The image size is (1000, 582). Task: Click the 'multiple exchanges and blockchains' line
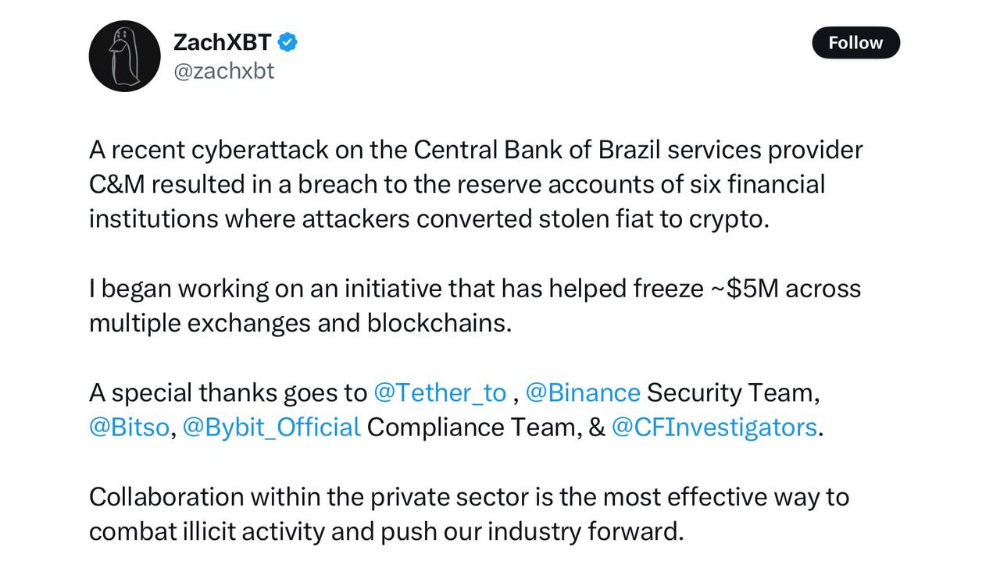[300, 323]
